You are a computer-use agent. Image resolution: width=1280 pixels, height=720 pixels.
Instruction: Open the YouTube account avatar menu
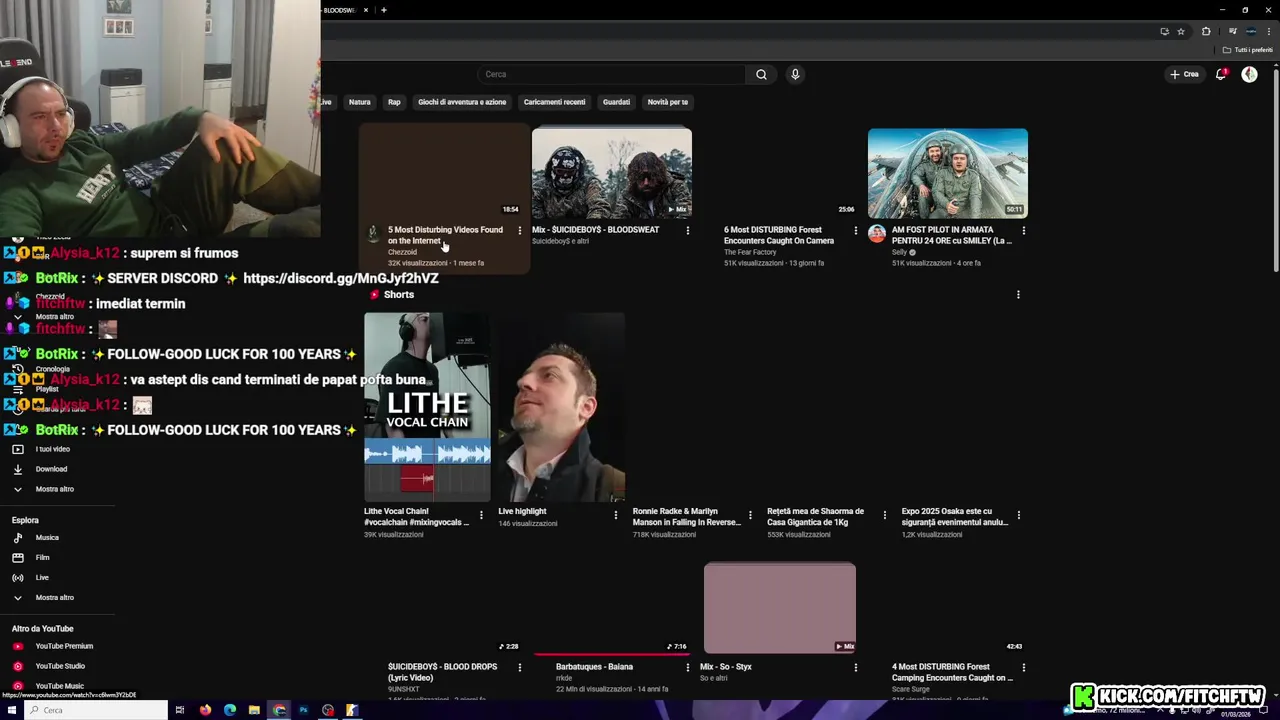[x=1249, y=74]
